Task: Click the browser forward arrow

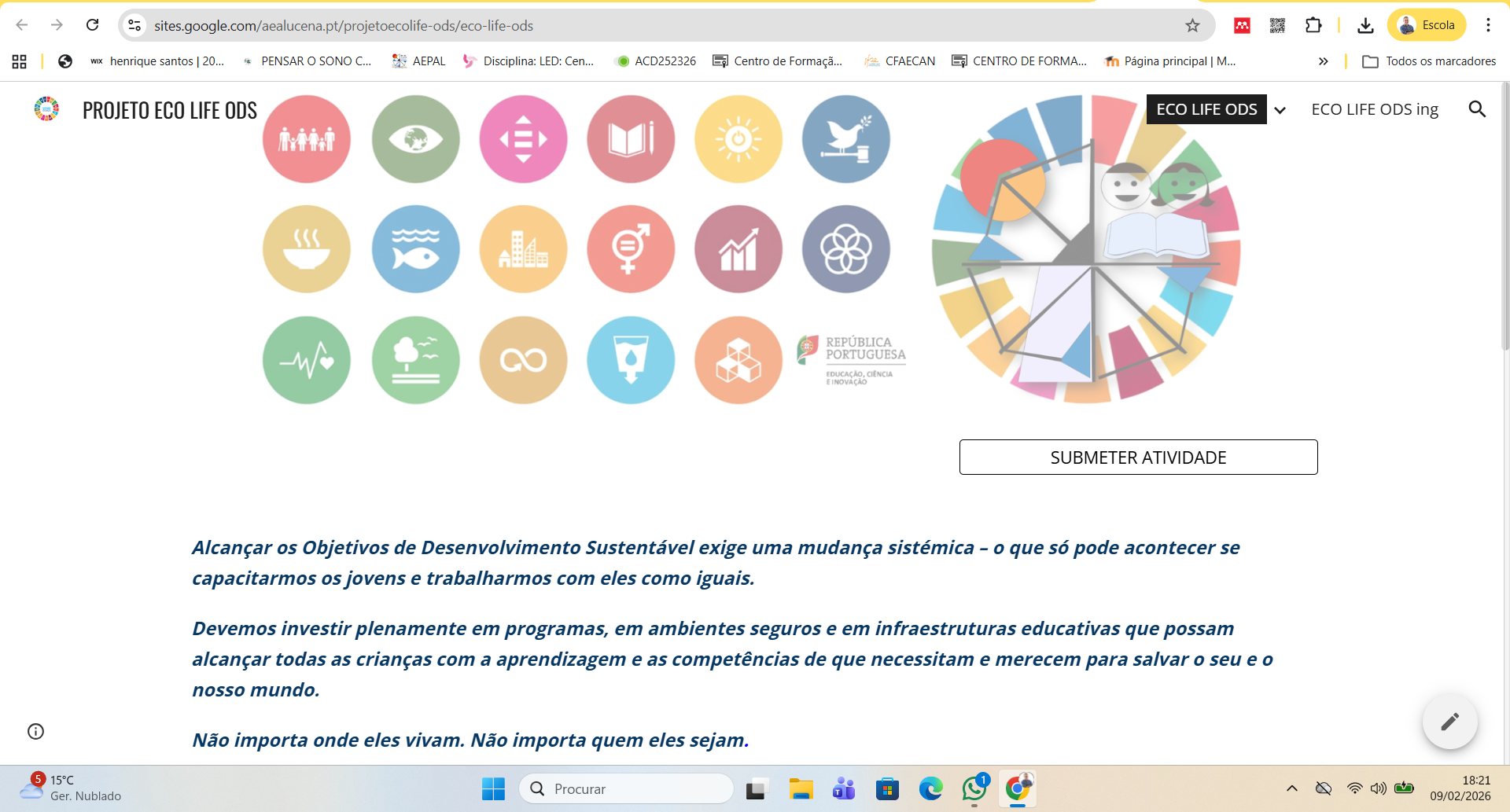Action: point(57,25)
